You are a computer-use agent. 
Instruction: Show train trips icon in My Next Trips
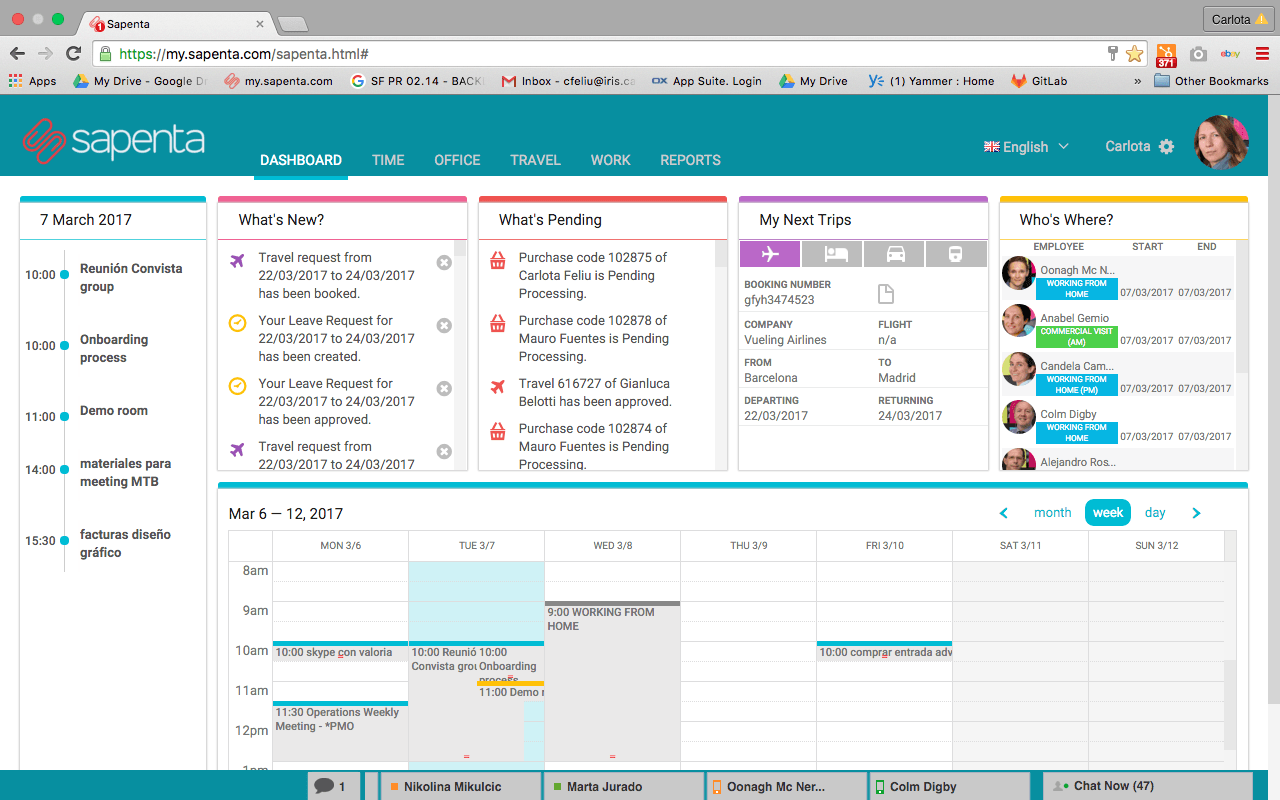click(x=956, y=254)
